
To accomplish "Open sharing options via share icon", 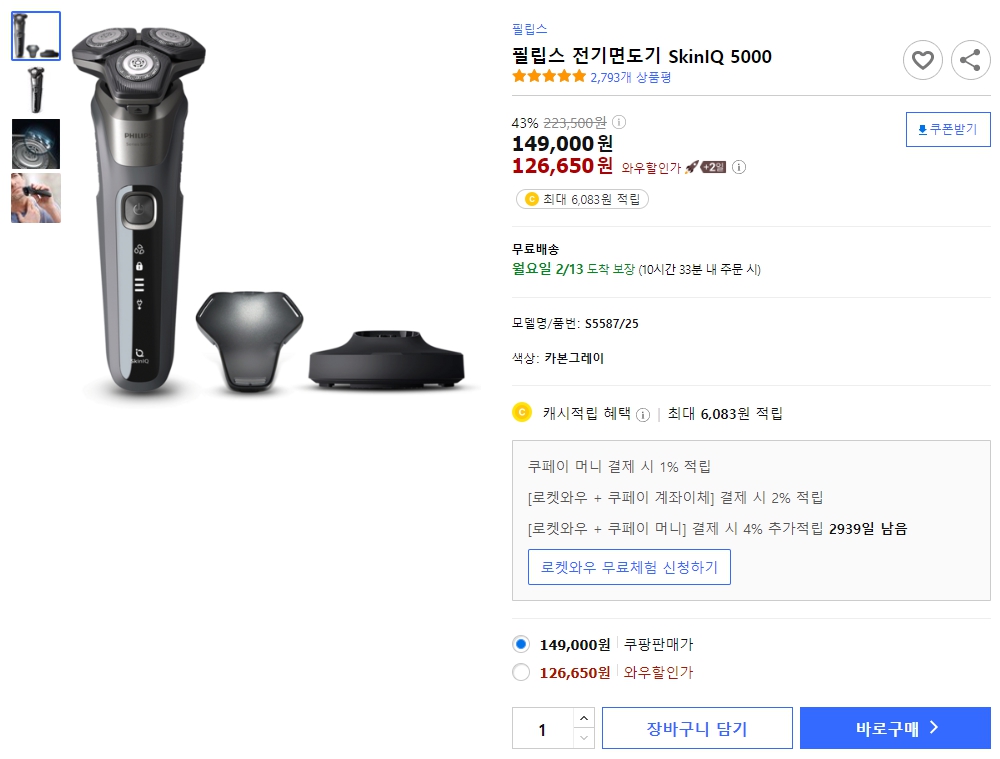I will tap(970, 60).
